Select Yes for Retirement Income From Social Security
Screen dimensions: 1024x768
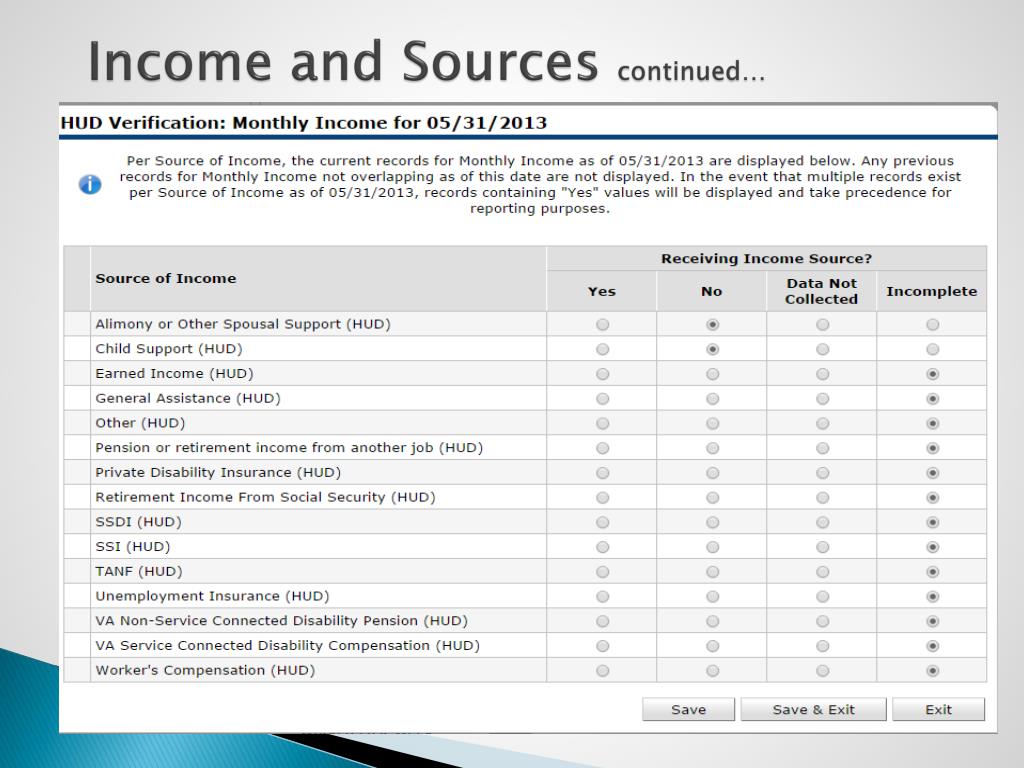pos(602,498)
